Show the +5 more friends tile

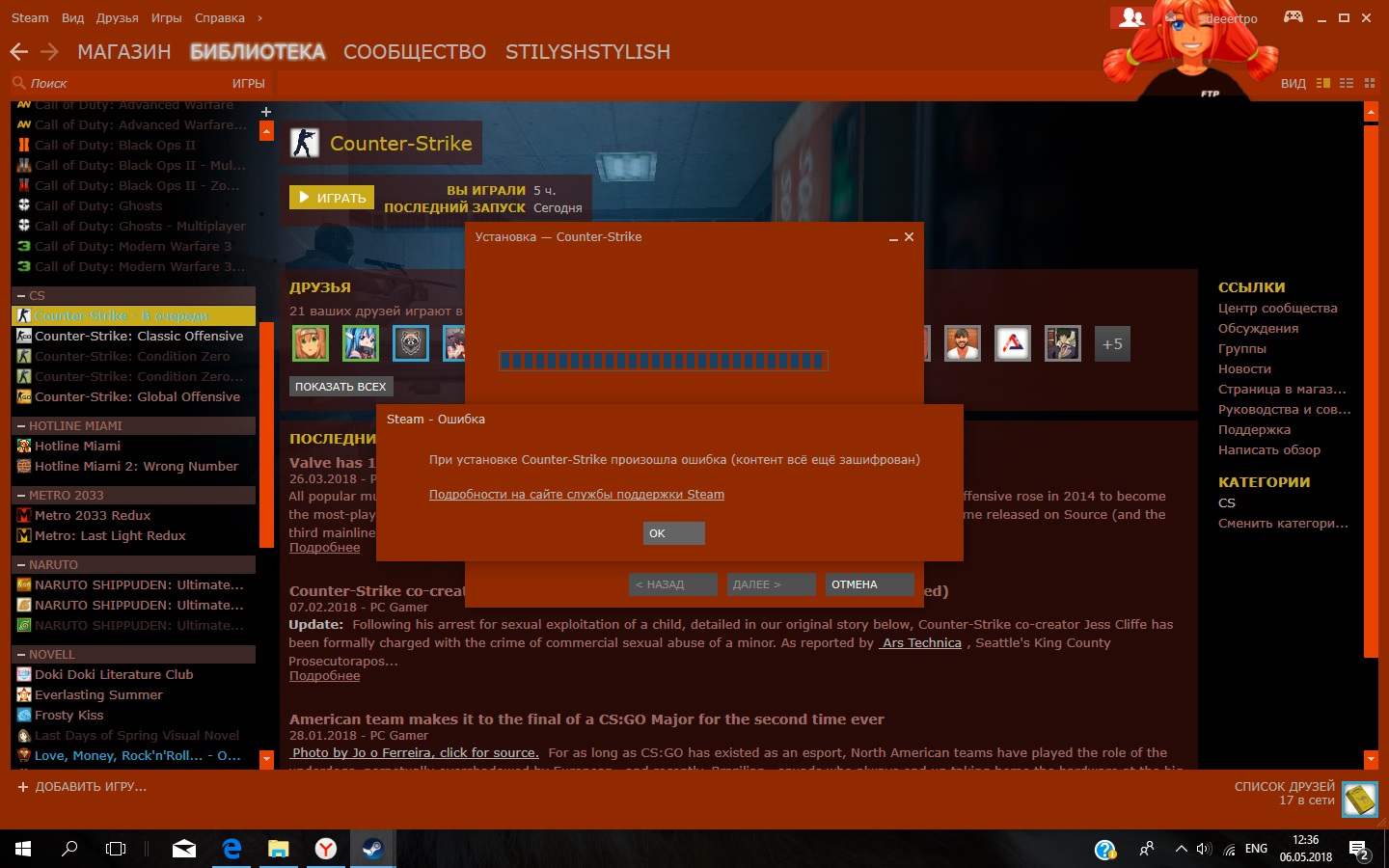[1112, 343]
